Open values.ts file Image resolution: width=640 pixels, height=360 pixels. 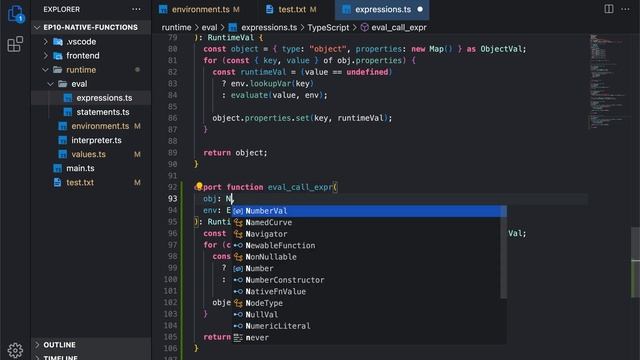pyautogui.click(x=91, y=154)
